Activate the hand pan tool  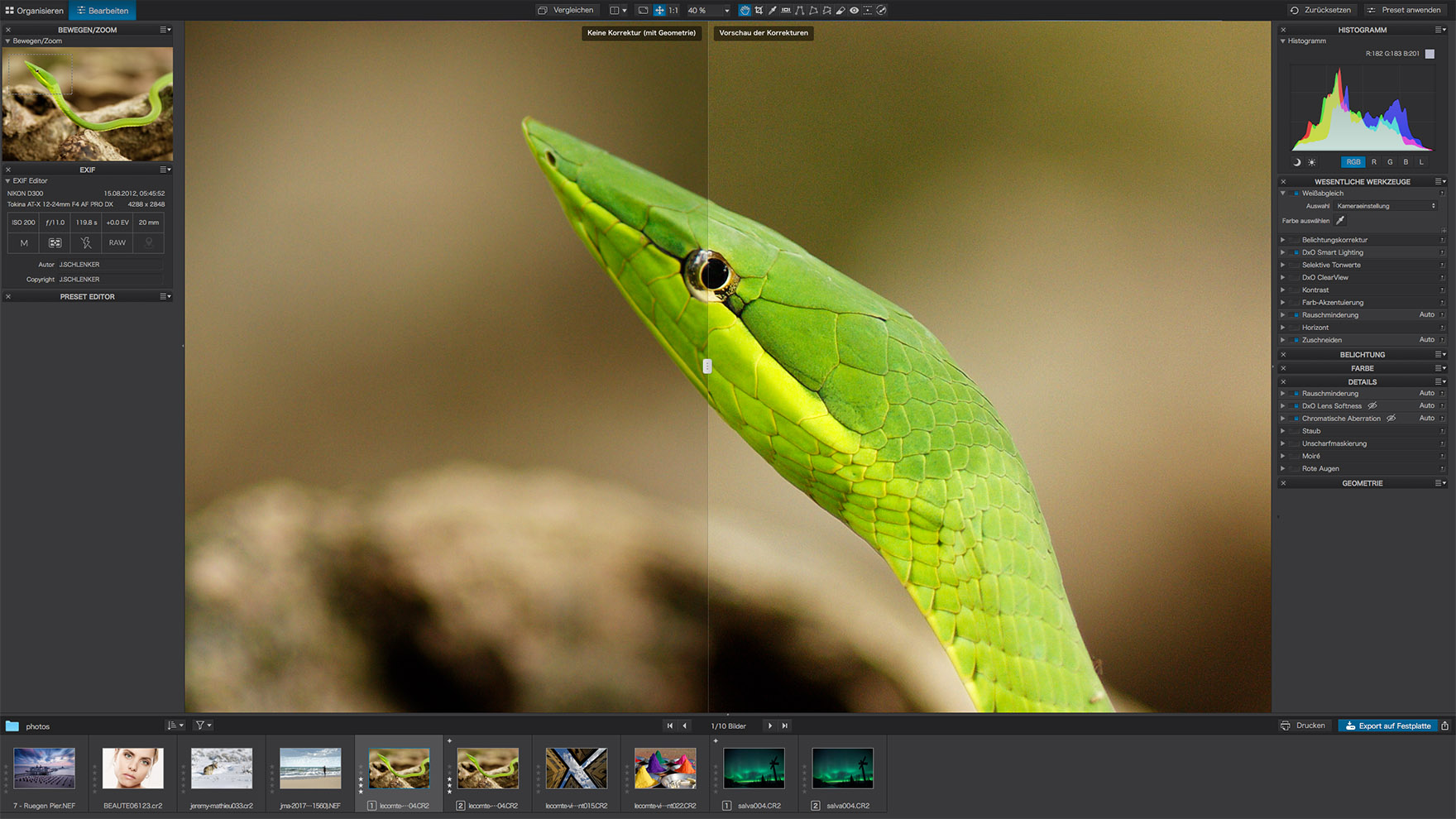[x=745, y=11]
